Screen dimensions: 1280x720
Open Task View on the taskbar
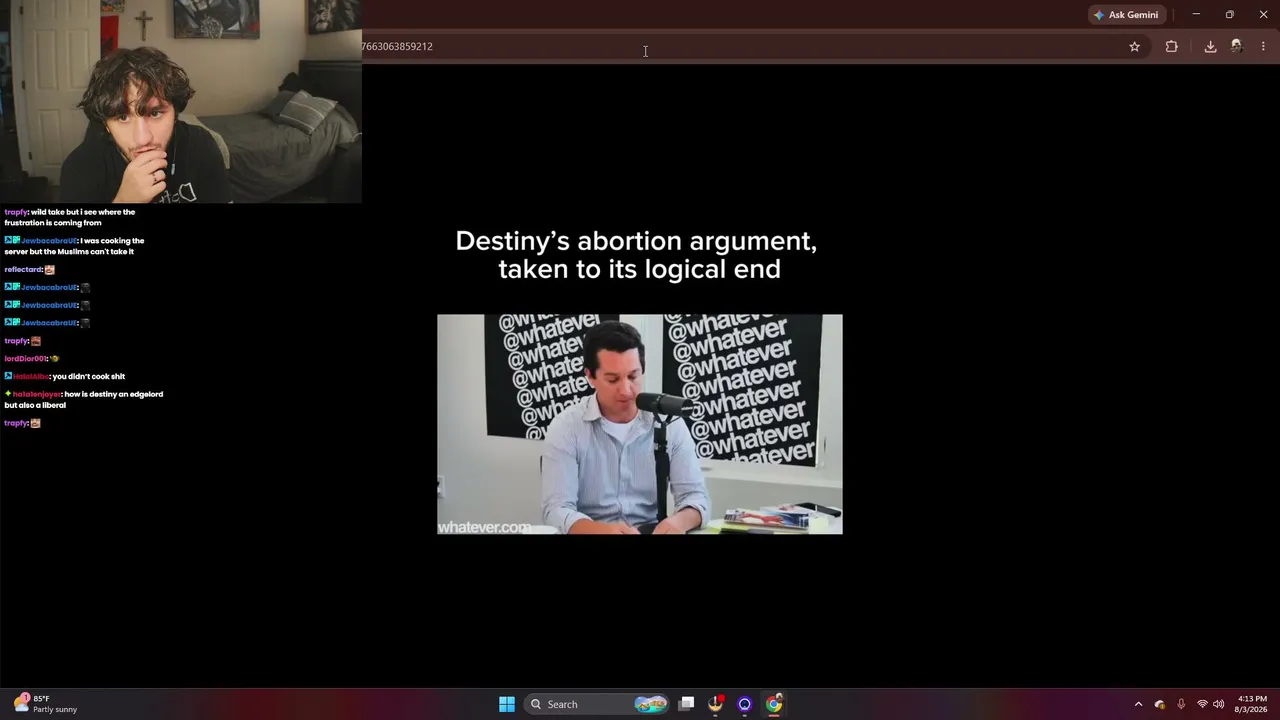686,704
